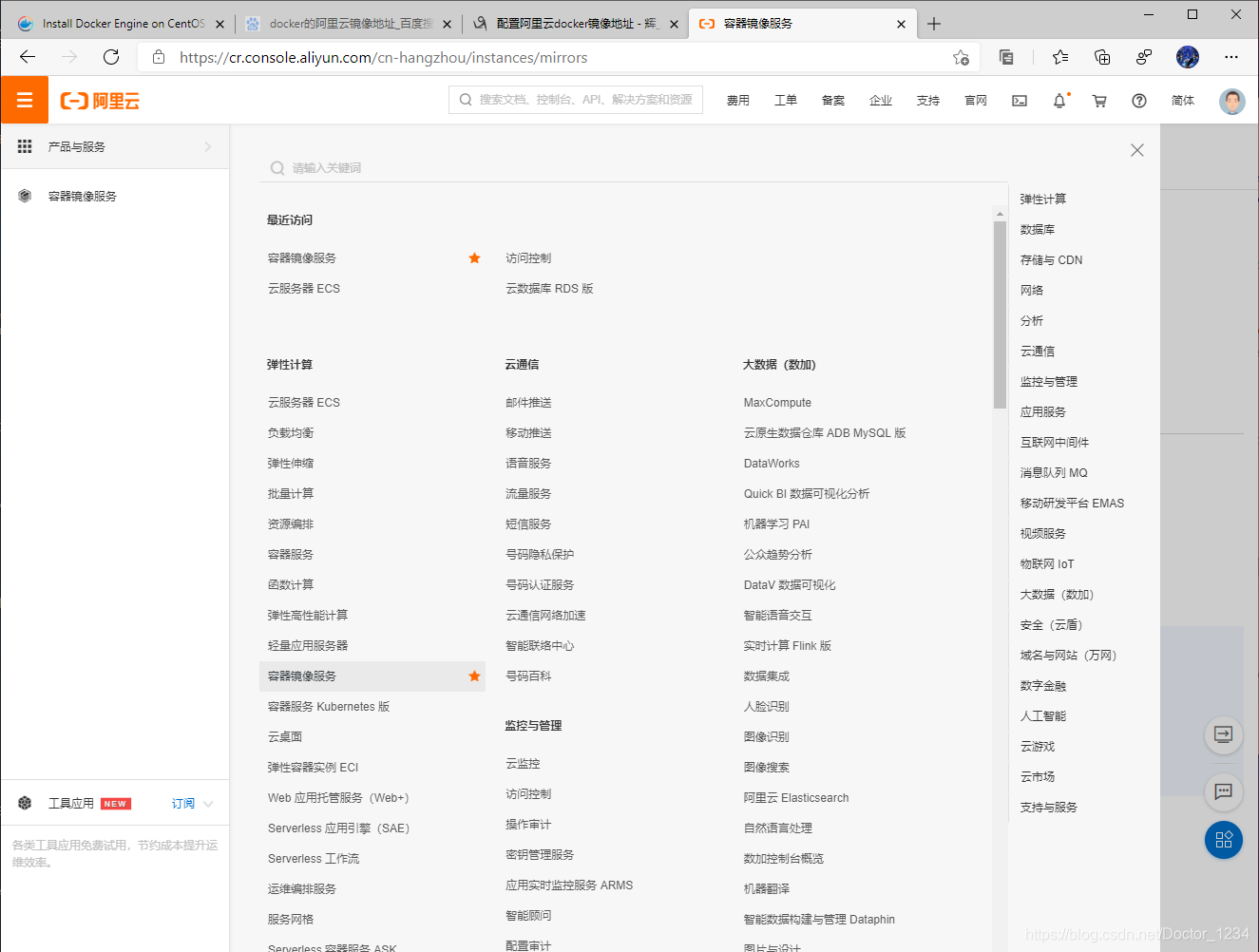Reload the page
Viewport: 1259px width, 952px height.
[x=111, y=57]
